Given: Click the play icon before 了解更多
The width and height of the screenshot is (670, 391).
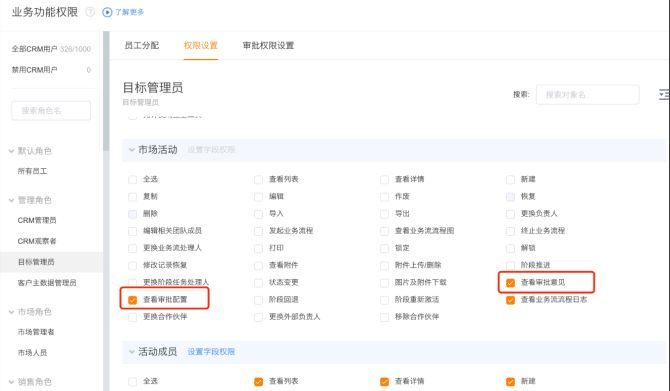Looking at the screenshot, I should point(107,12).
